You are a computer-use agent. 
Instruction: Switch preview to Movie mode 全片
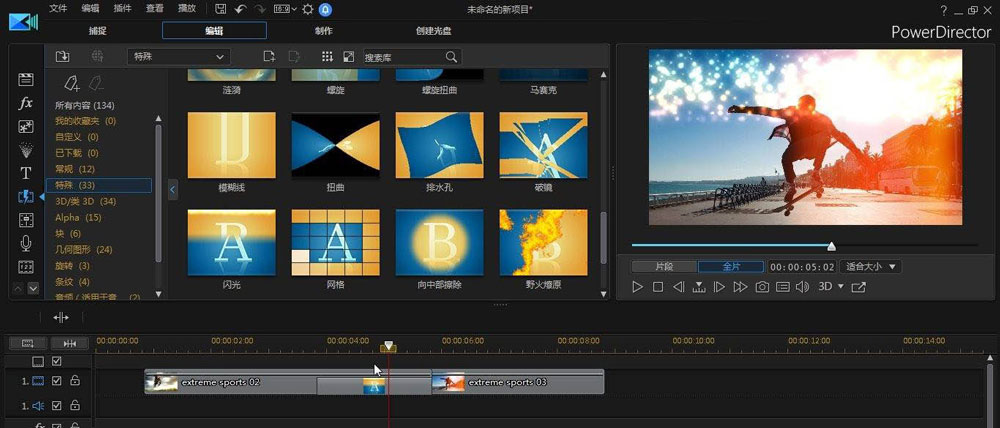(x=731, y=267)
